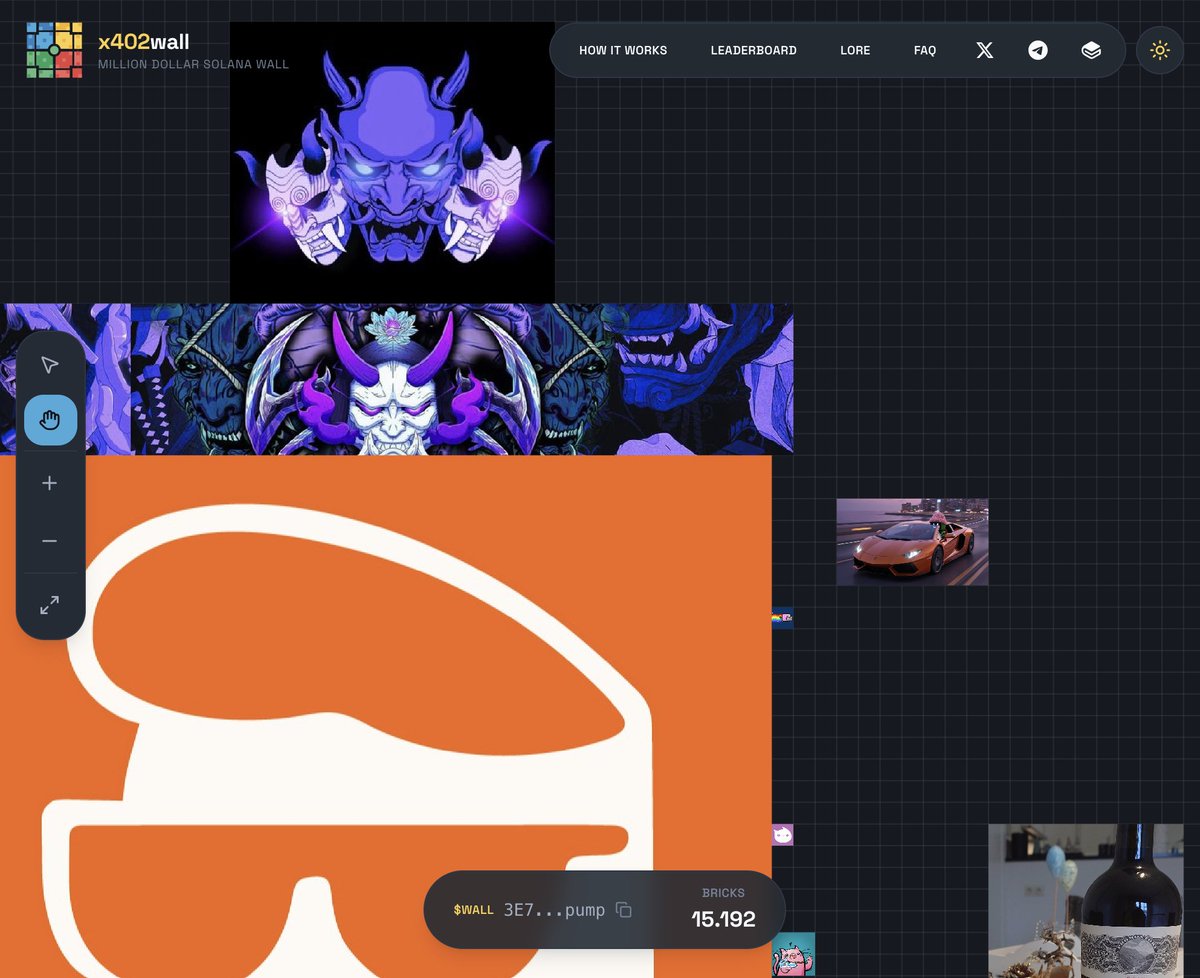Open the wine bottle photo tile

1086,901
